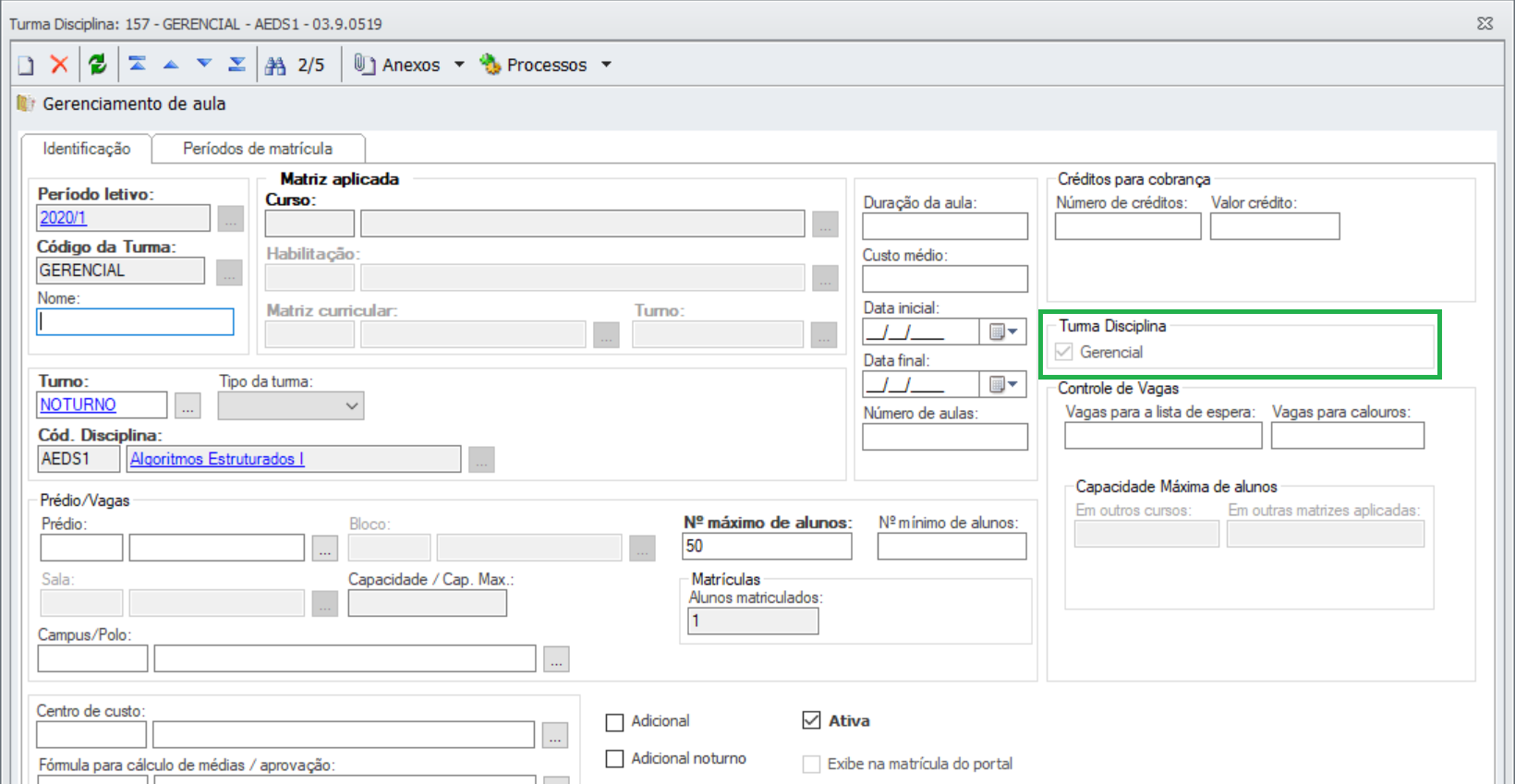Open Algoritmos Estruturados I link
Viewport: 1515px width, 784px height.
coord(217,459)
